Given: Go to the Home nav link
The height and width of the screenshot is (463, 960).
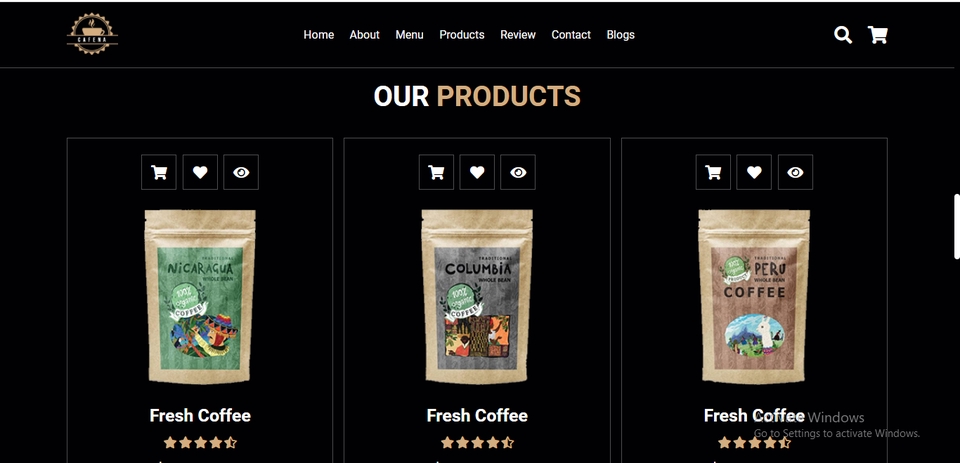Looking at the screenshot, I should (x=319, y=35).
